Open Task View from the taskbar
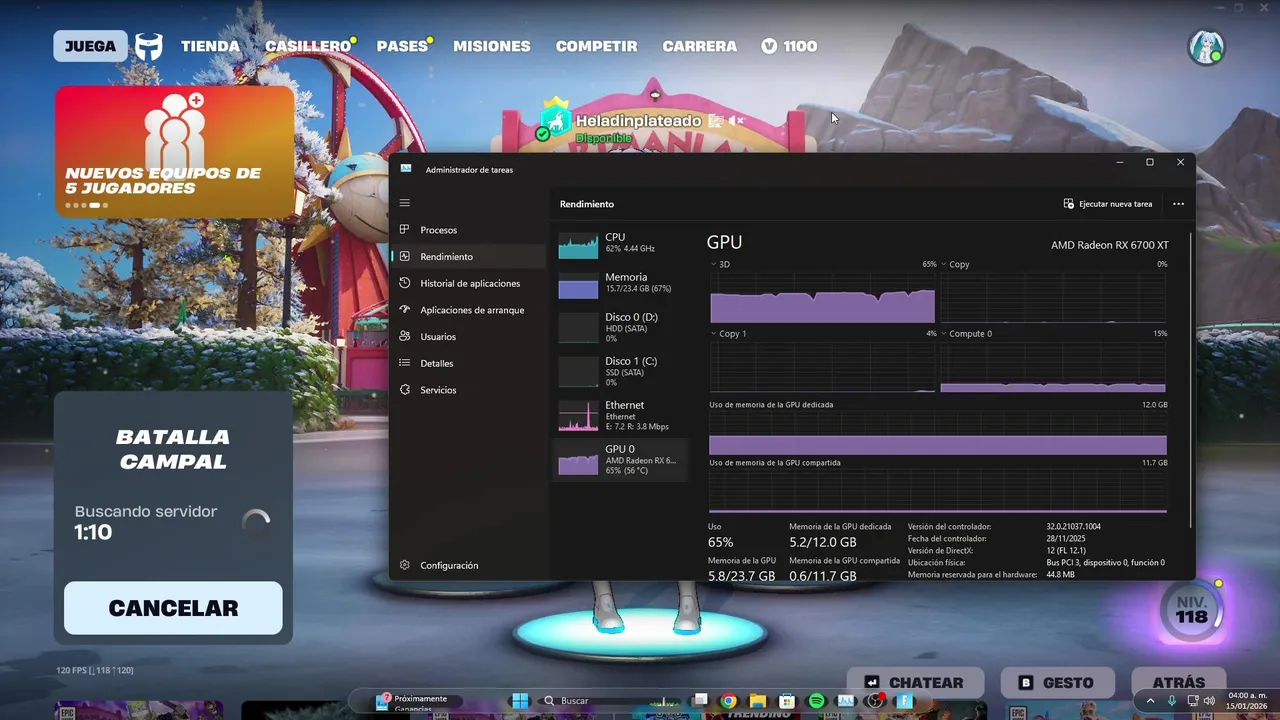 pos(700,701)
